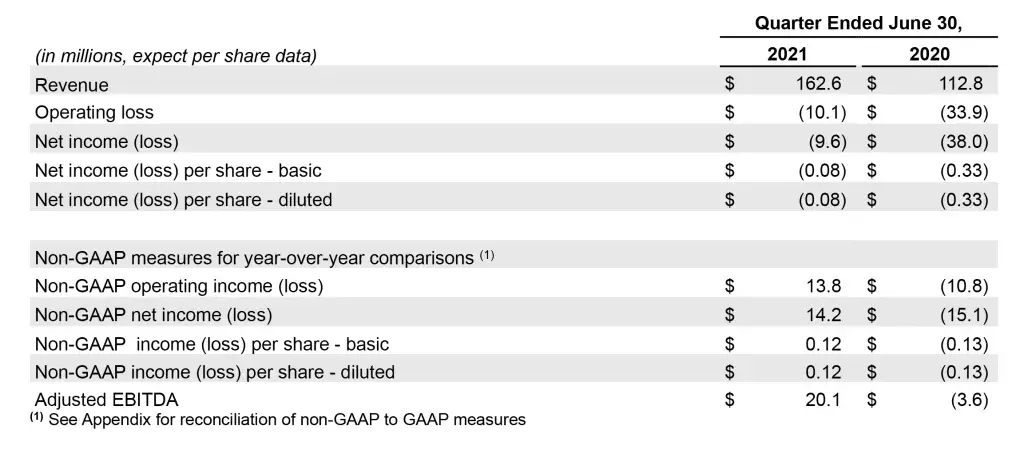The image size is (1024, 450).
Task: Click the 2020 column header
Action: pos(929,54)
